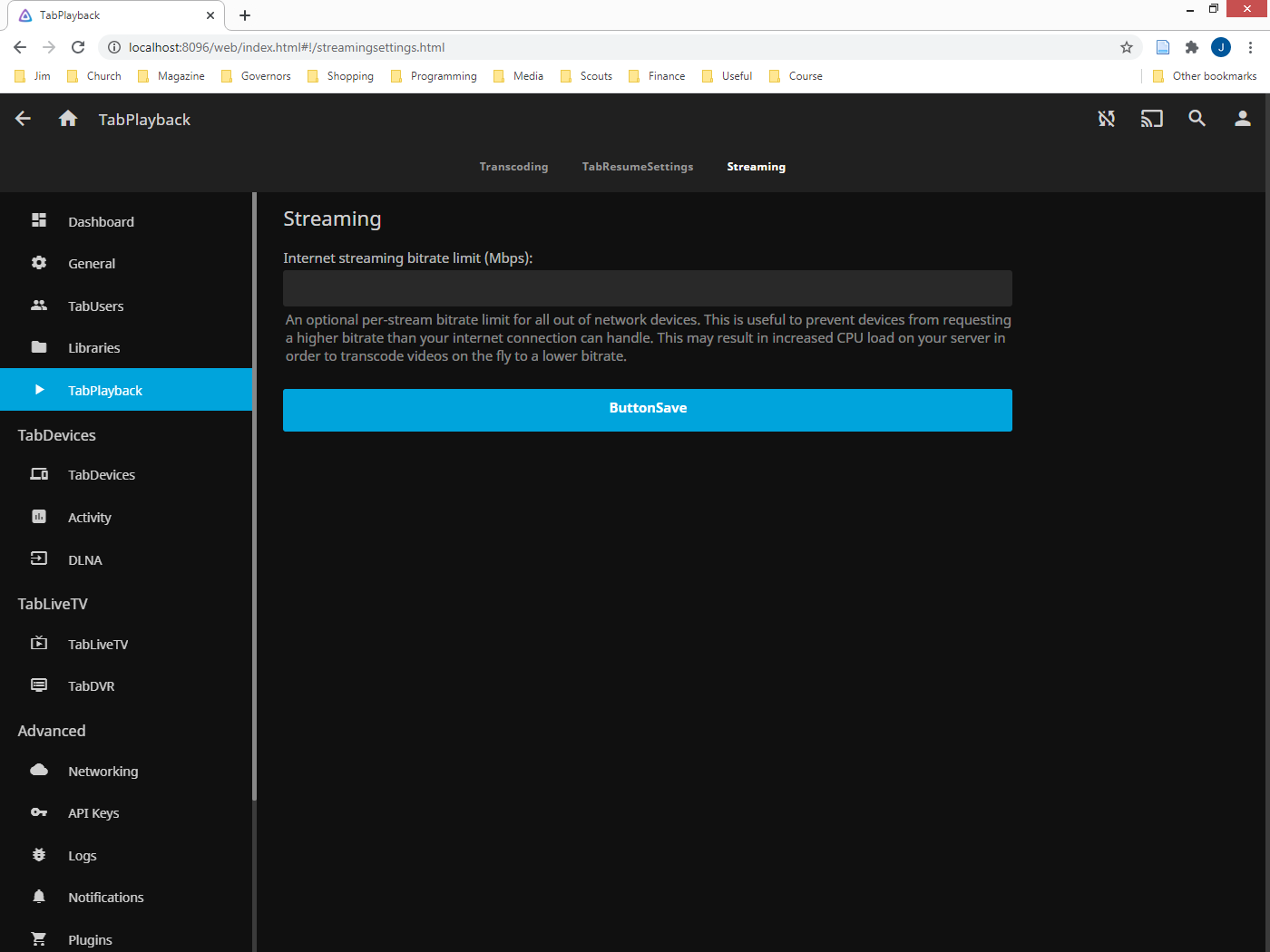Open Networking via the cloud icon
Viewport: 1270px width, 952px height.
[x=39, y=770]
